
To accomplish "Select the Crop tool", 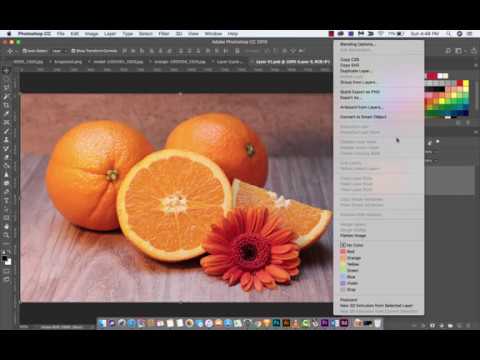I will tap(6, 105).
